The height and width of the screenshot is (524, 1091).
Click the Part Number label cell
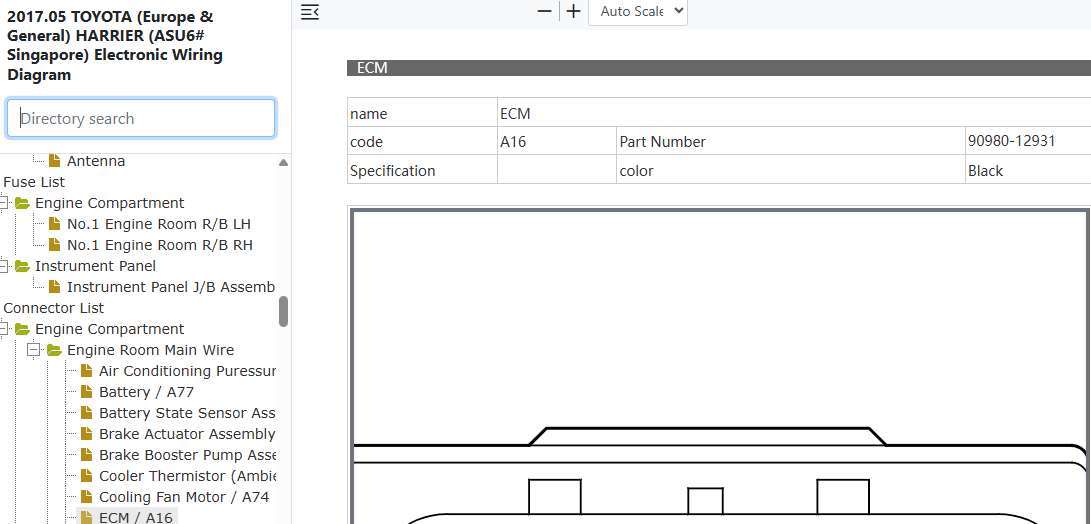click(790, 141)
